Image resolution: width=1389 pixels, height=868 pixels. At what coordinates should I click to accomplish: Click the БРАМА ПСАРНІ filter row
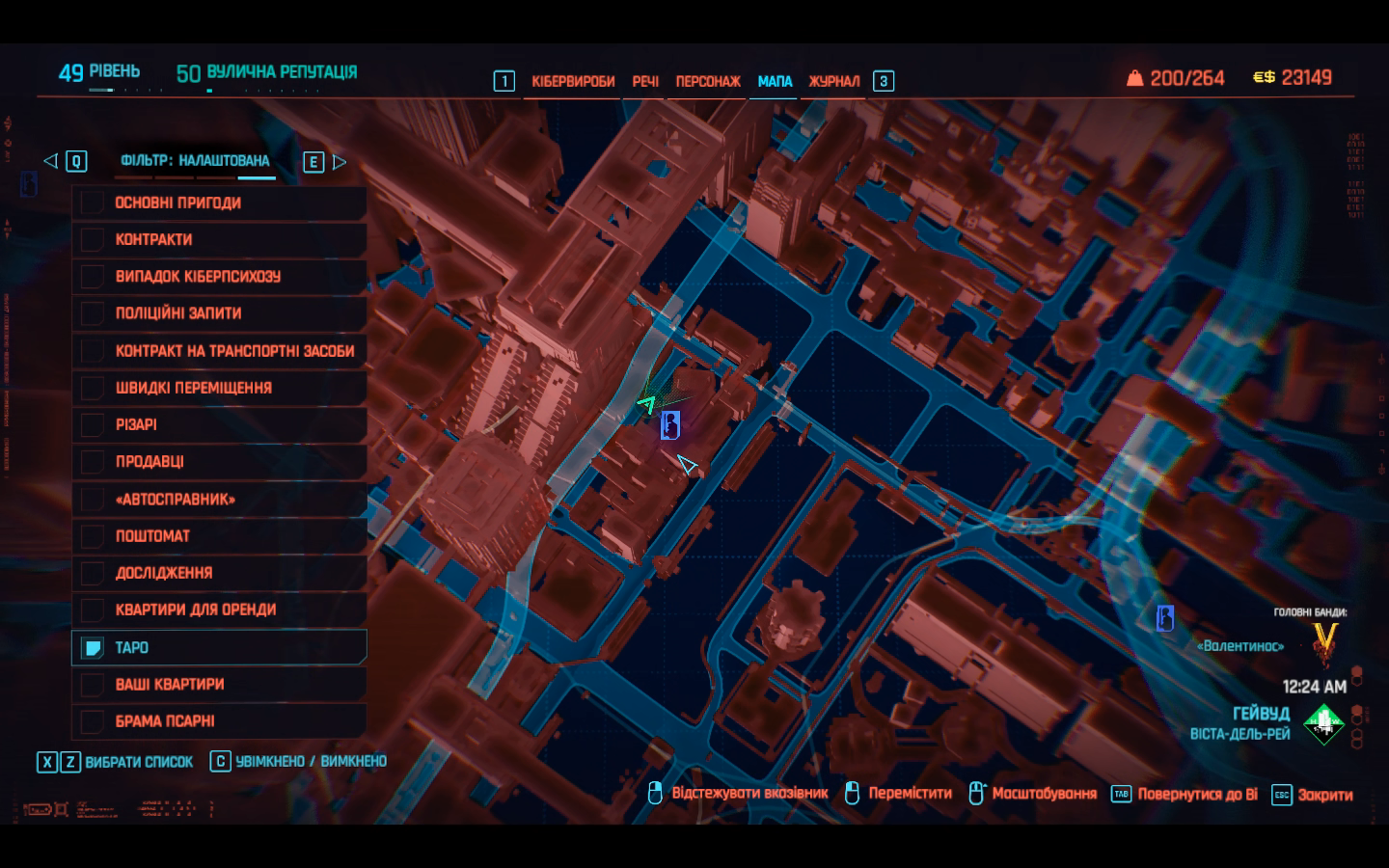click(x=219, y=720)
